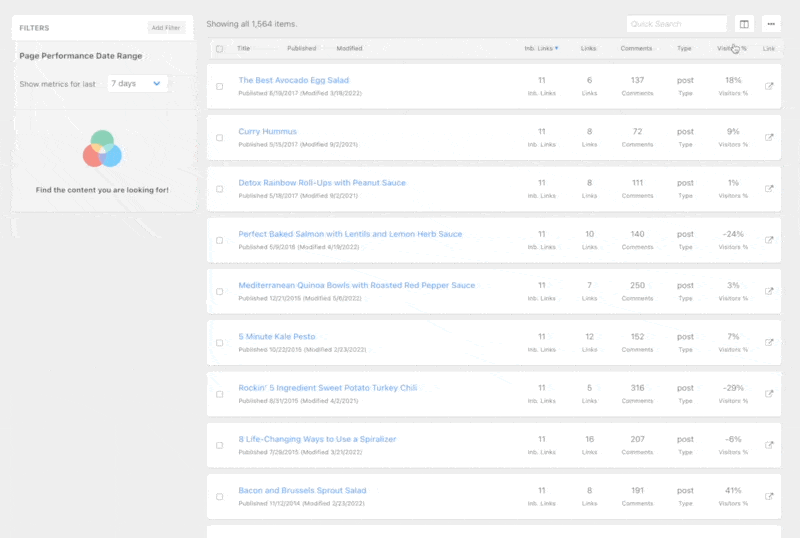Check the Mediterranean Quinoa Bowls row
This screenshot has width=800, height=538.
click(219, 291)
